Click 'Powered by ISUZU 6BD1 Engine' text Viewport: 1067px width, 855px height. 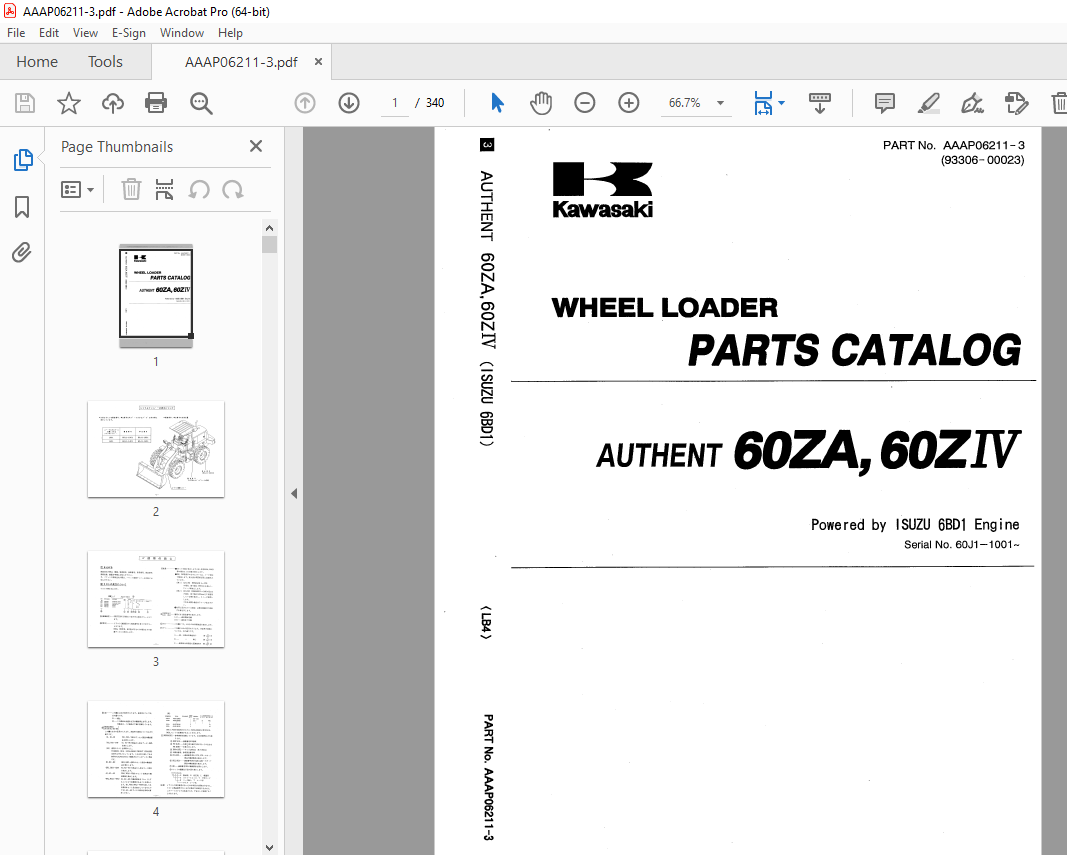[x=915, y=524]
